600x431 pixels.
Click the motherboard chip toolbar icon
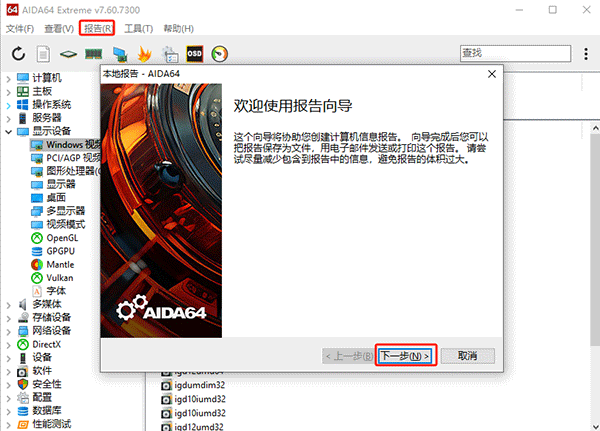[68, 54]
